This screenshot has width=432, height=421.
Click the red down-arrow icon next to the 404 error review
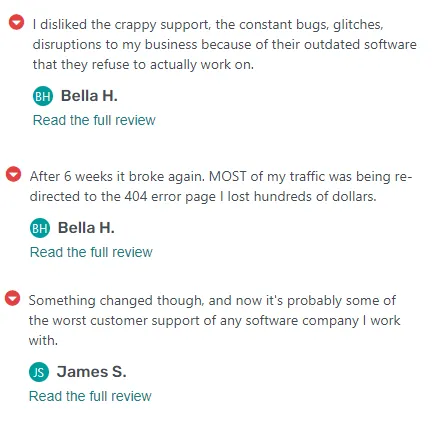(x=13, y=174)
